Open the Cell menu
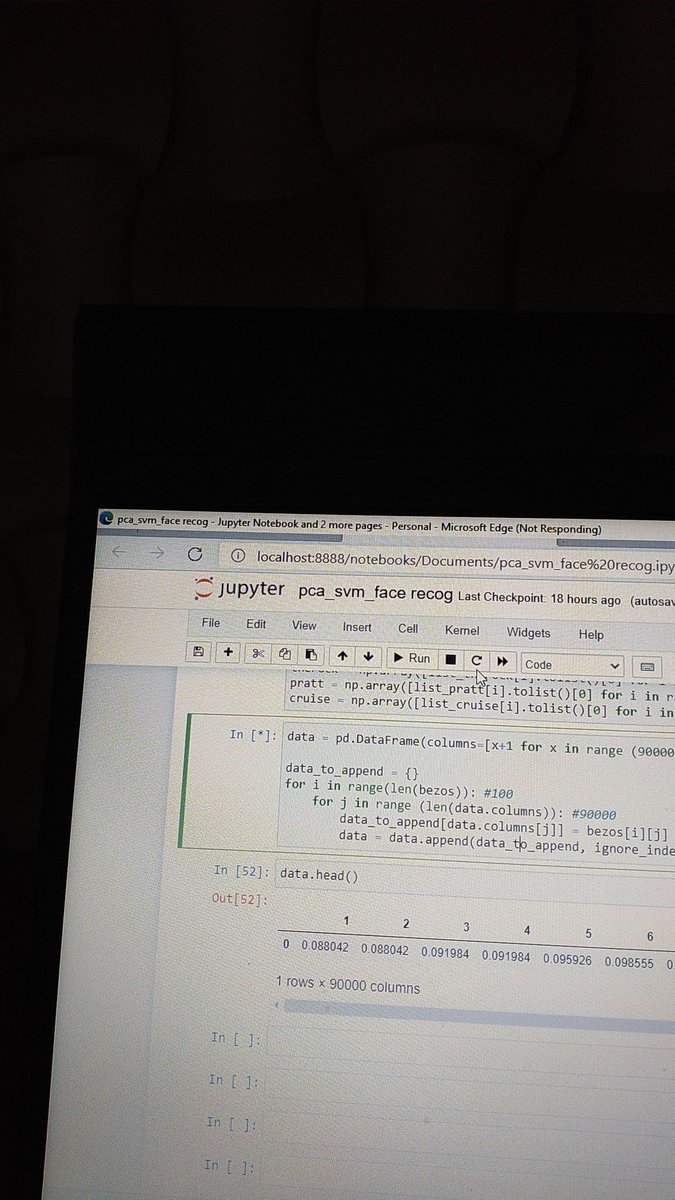 [x=408, y=629]
